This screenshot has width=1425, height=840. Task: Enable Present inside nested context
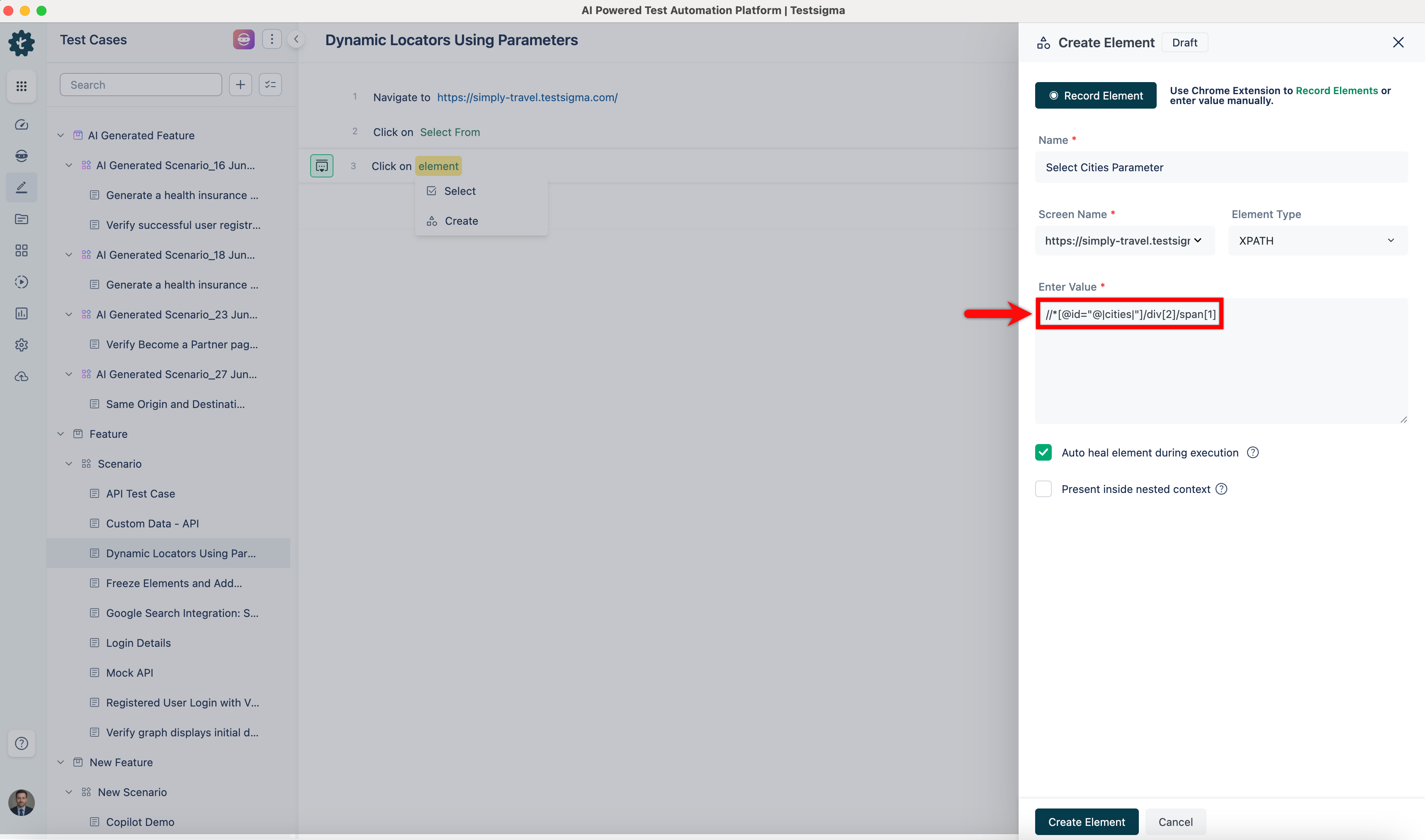(1043, 488)
